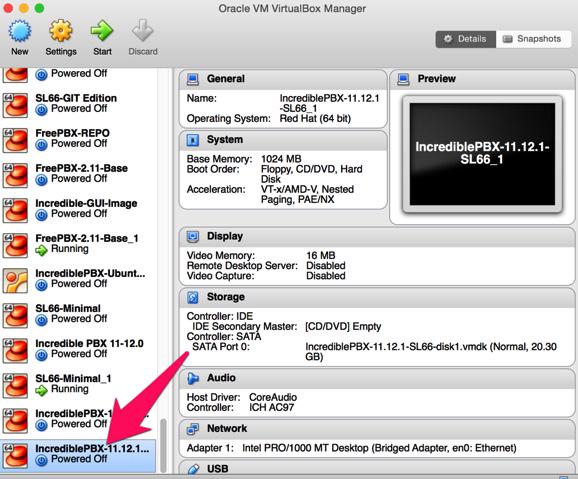Select the FreePBX-2.11-Base_1 name text

(x=87, y=238)
